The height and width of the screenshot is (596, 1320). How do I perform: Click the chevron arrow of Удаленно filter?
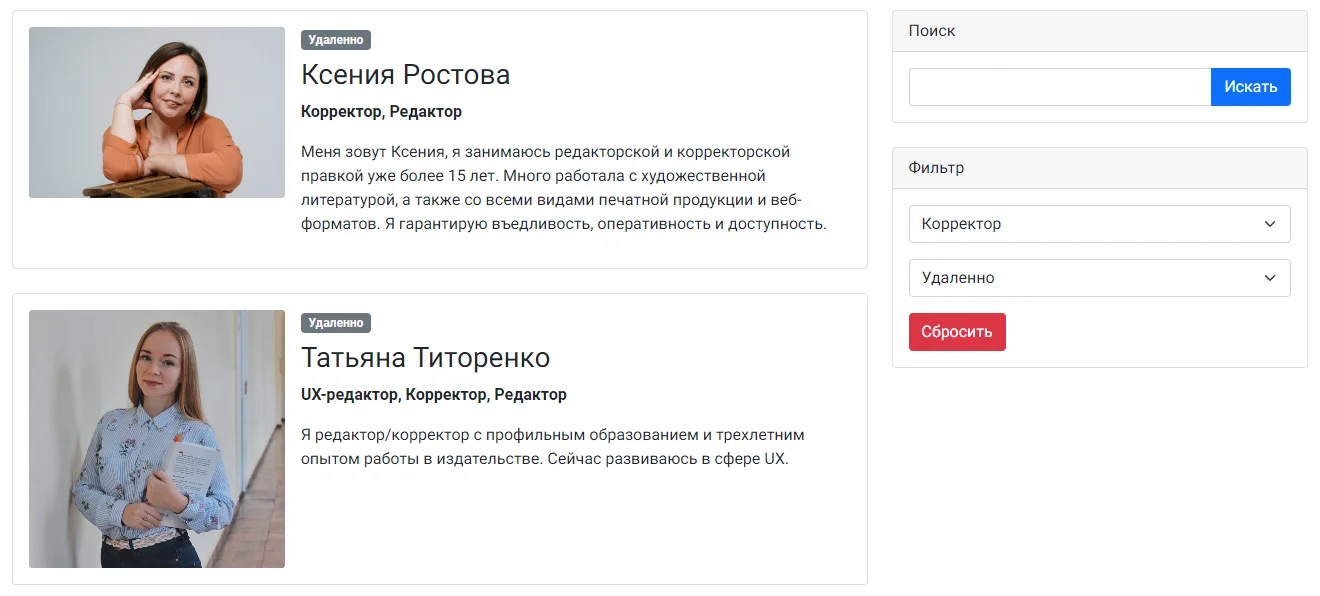coord(1270,278)
